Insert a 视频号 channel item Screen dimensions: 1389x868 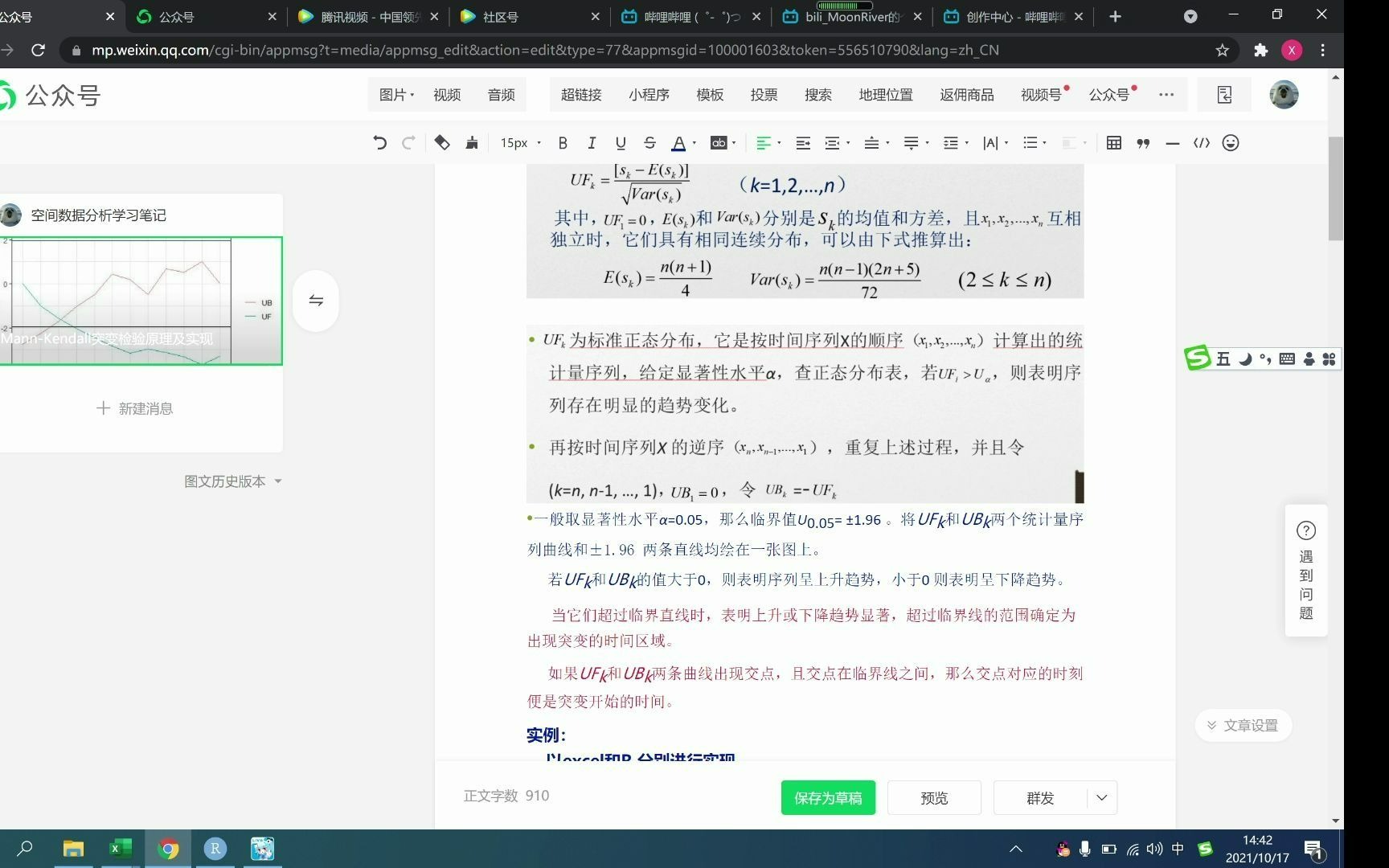(1043, 95)
